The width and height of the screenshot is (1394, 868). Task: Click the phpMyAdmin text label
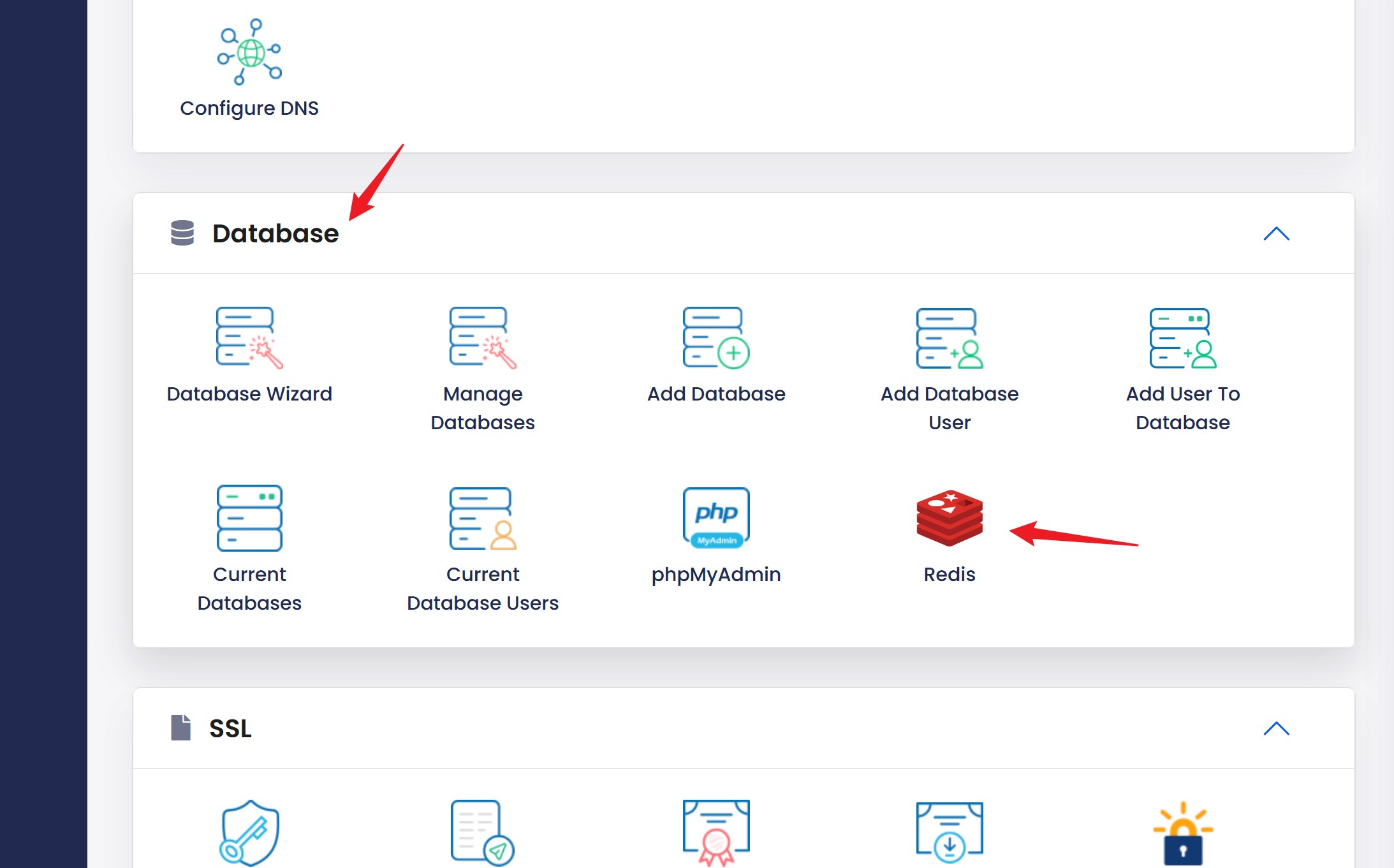[x=716, y=575]
